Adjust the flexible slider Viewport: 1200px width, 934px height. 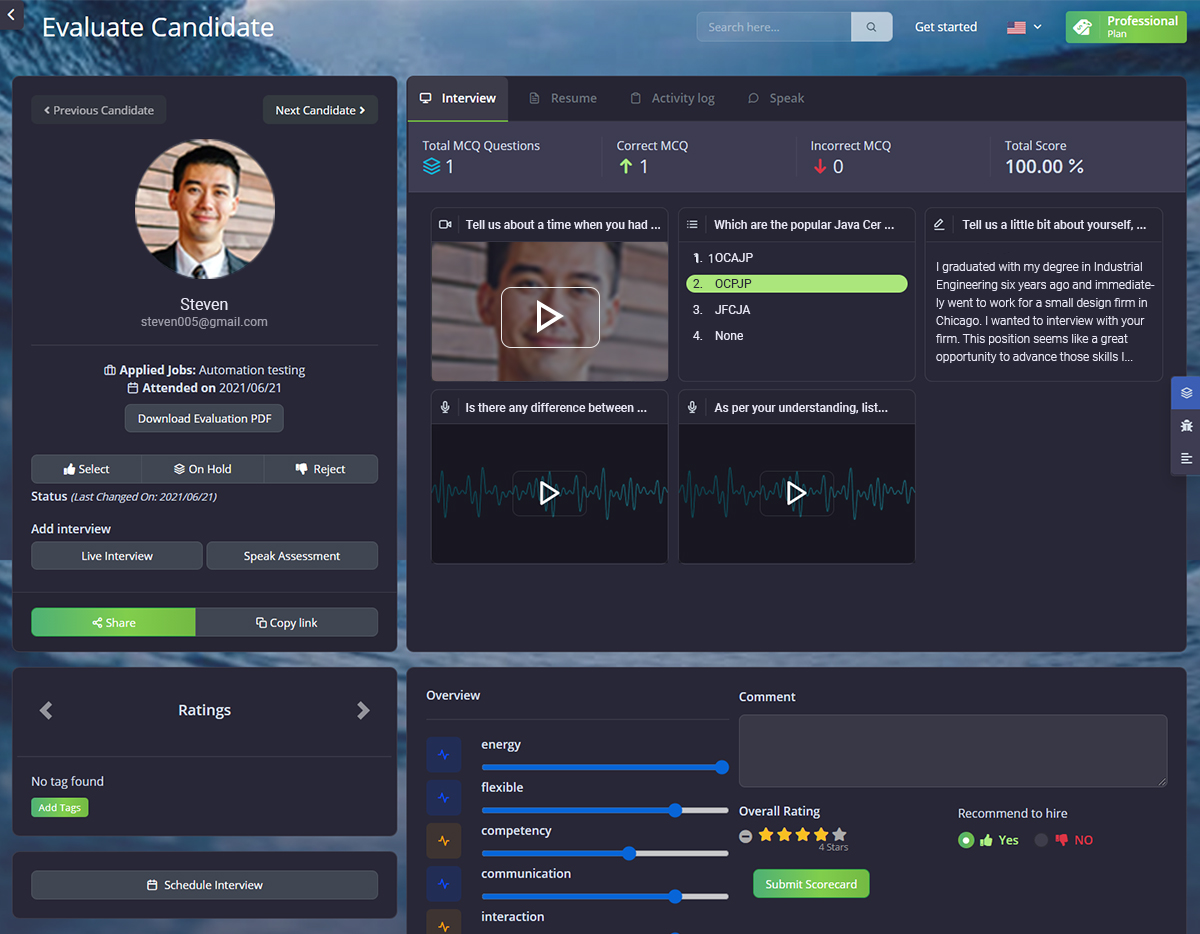(605, 810)
